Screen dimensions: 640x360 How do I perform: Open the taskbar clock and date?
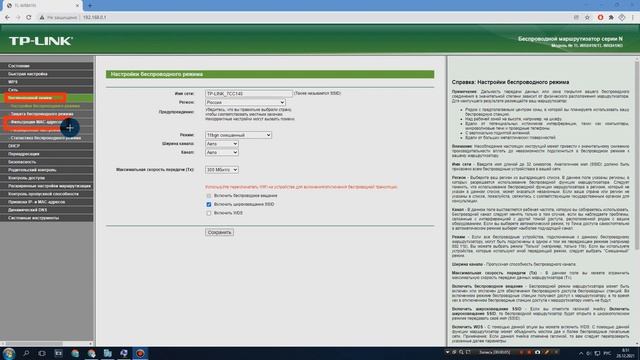click(x=626, y=353)
